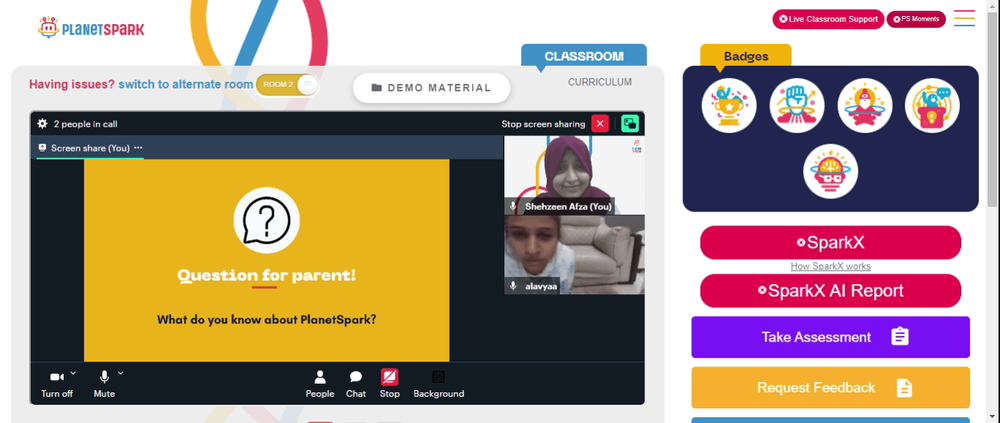Viewport: 1000px width, 423px height.
Task: Click alavyaa's video tile
Action: point(574,255)
